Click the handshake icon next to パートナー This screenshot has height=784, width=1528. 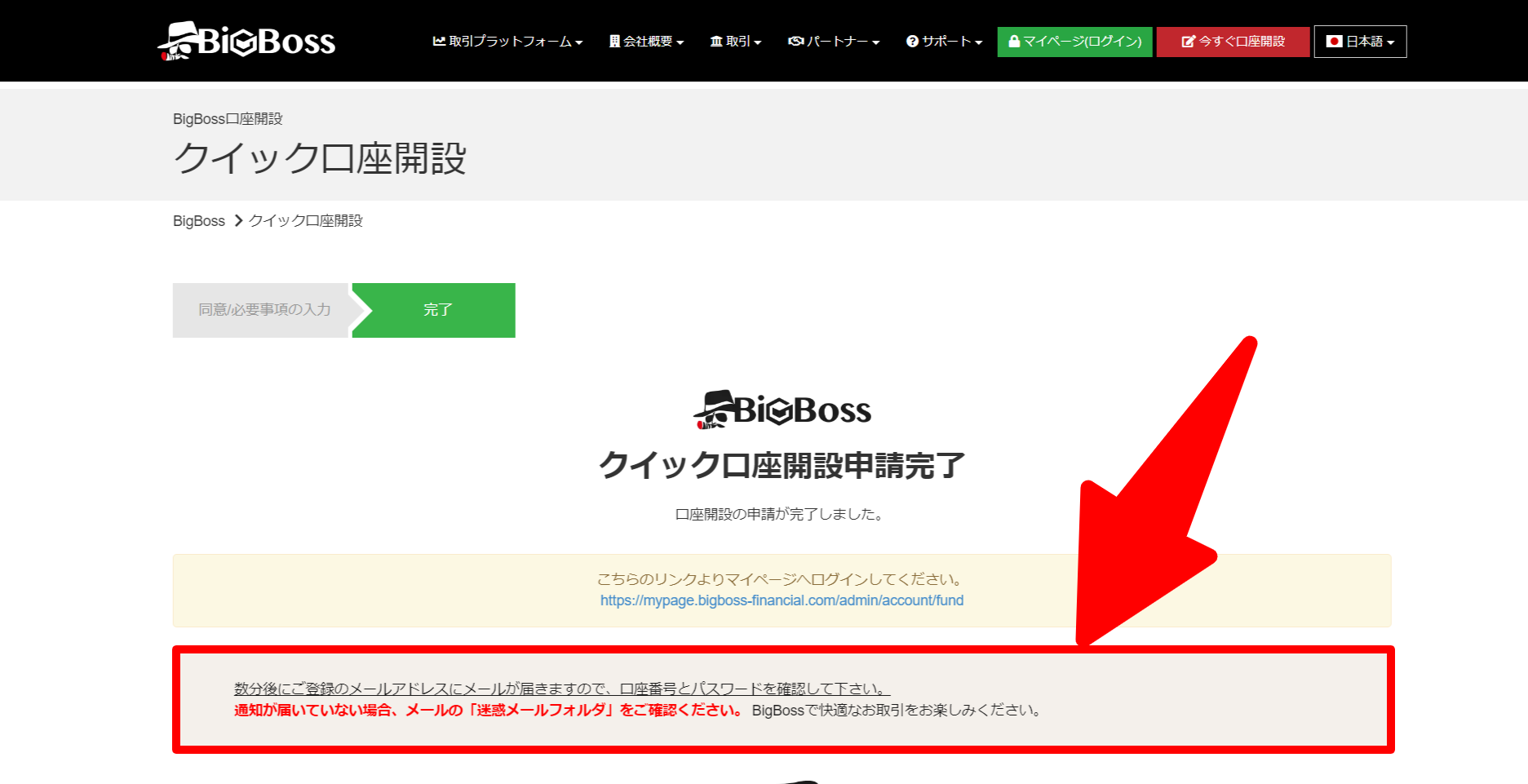coord(795,42)
